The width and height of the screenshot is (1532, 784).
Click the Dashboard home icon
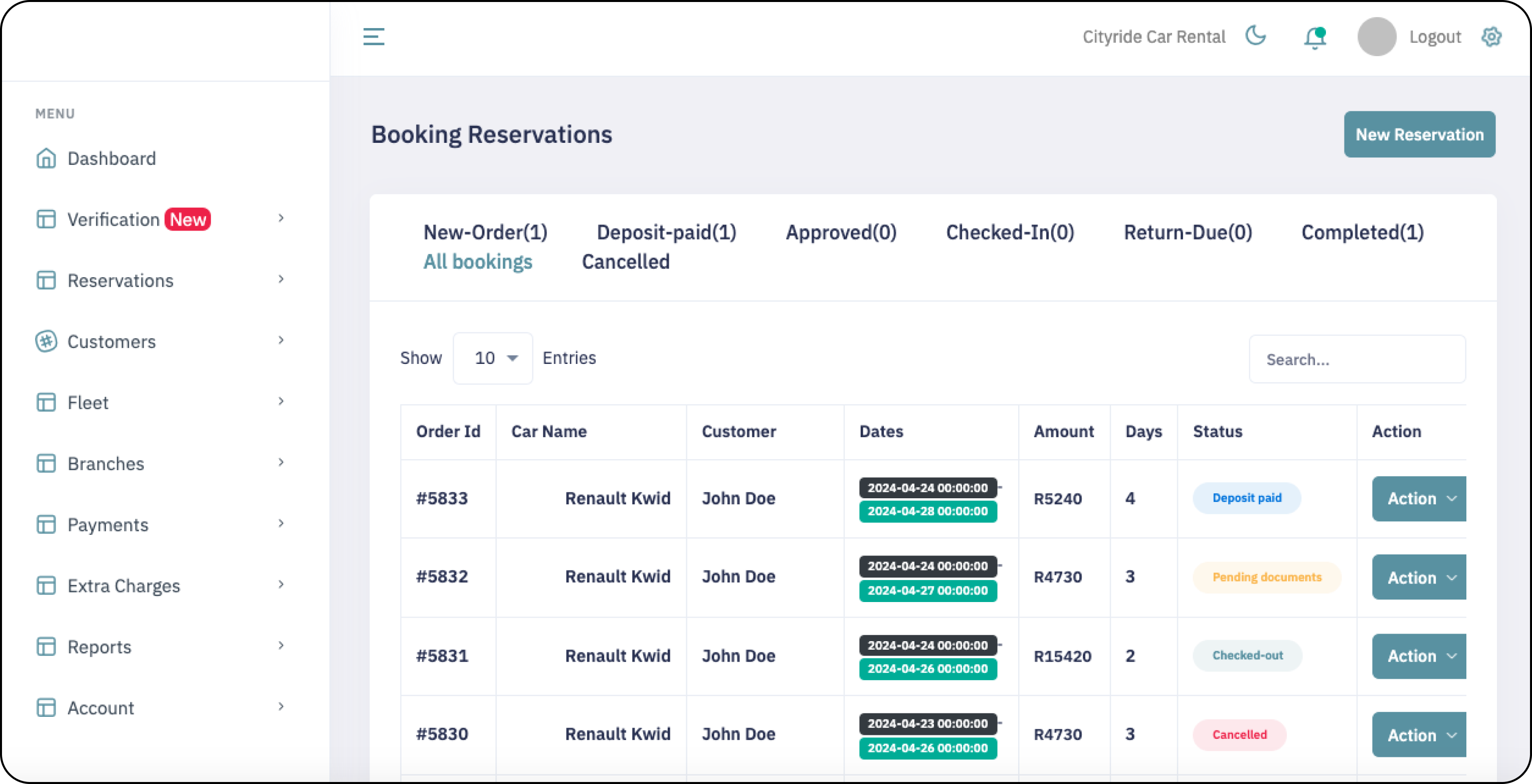46,158
